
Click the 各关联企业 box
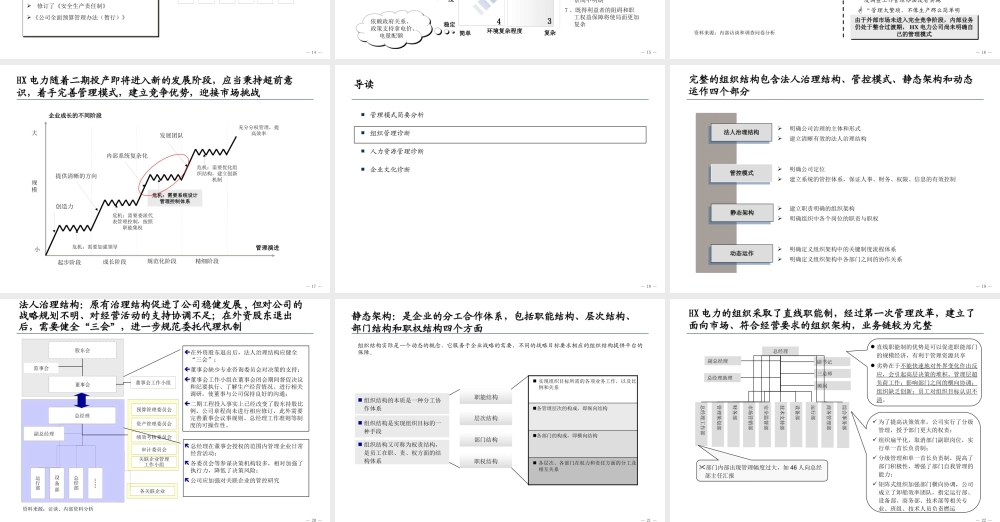pyautogui.click(x=152, y=491)
